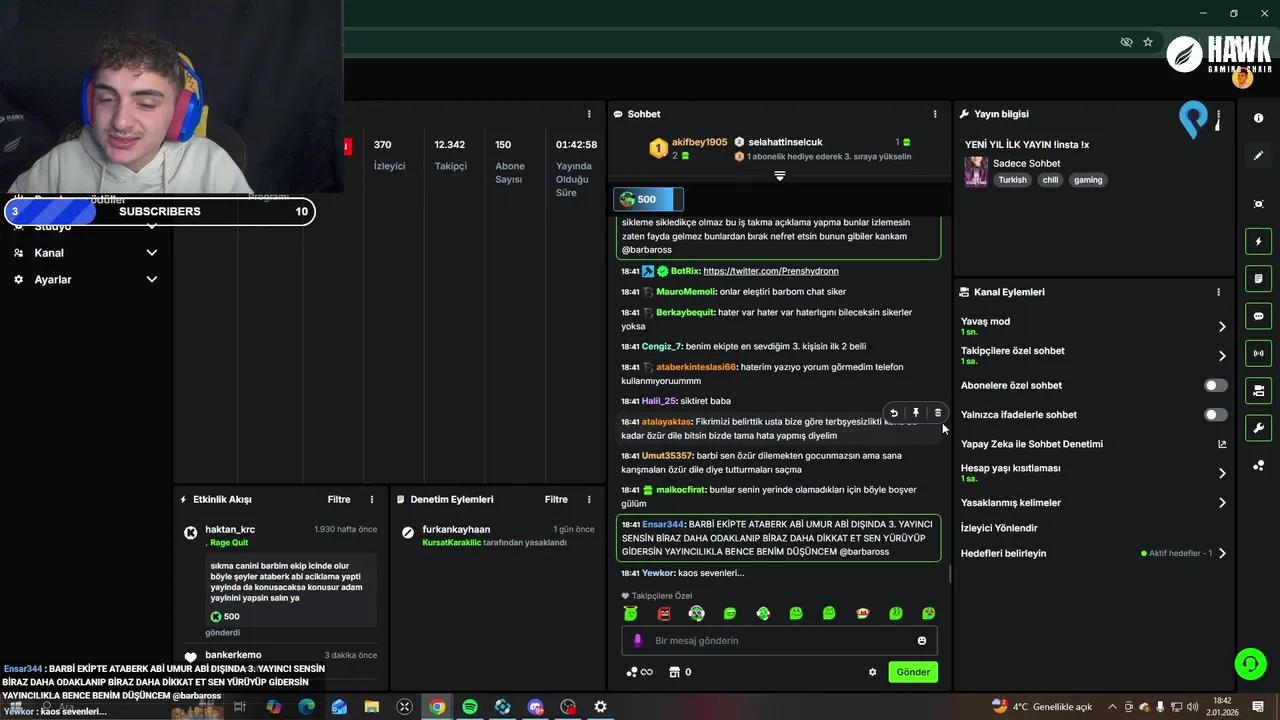
Task: Open Kanal Eylemleri panel three-dot menu
Action: (x=1218, y=292)
